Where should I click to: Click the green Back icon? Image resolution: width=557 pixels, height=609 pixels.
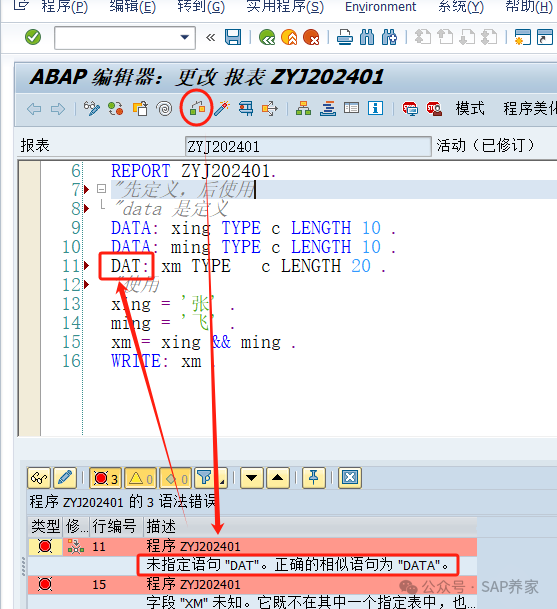267,38
